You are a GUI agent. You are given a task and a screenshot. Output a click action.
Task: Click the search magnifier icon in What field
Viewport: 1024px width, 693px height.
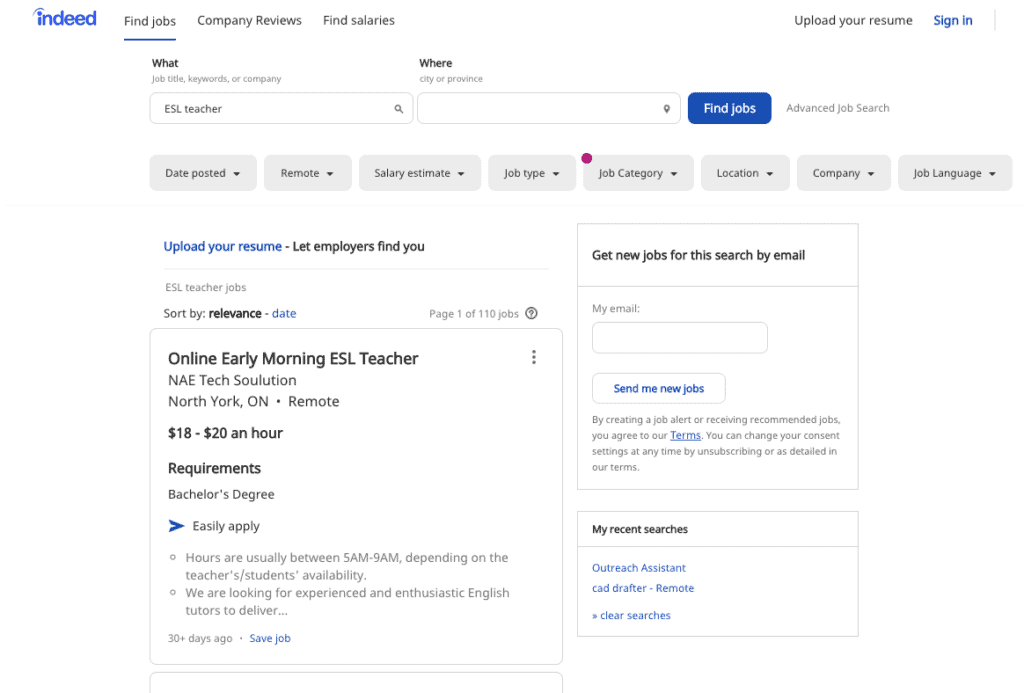pos(398,109)
